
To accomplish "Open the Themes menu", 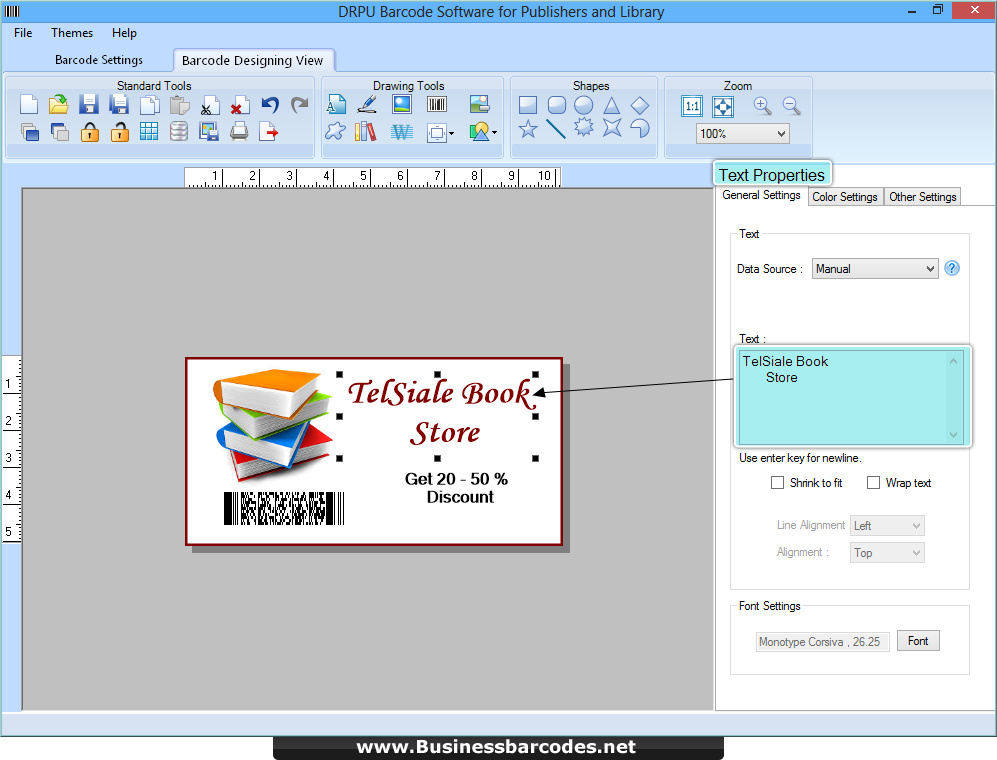I will [x=71, y=32].
